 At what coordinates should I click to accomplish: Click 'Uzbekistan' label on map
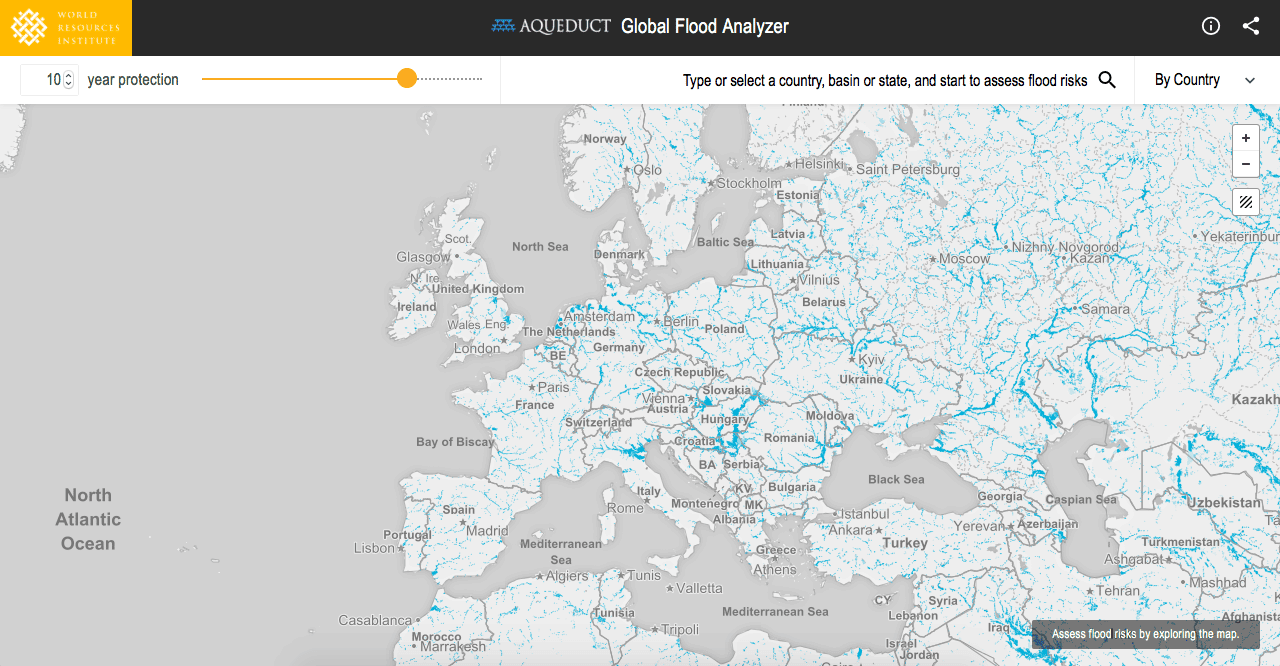click(1225, 502)
